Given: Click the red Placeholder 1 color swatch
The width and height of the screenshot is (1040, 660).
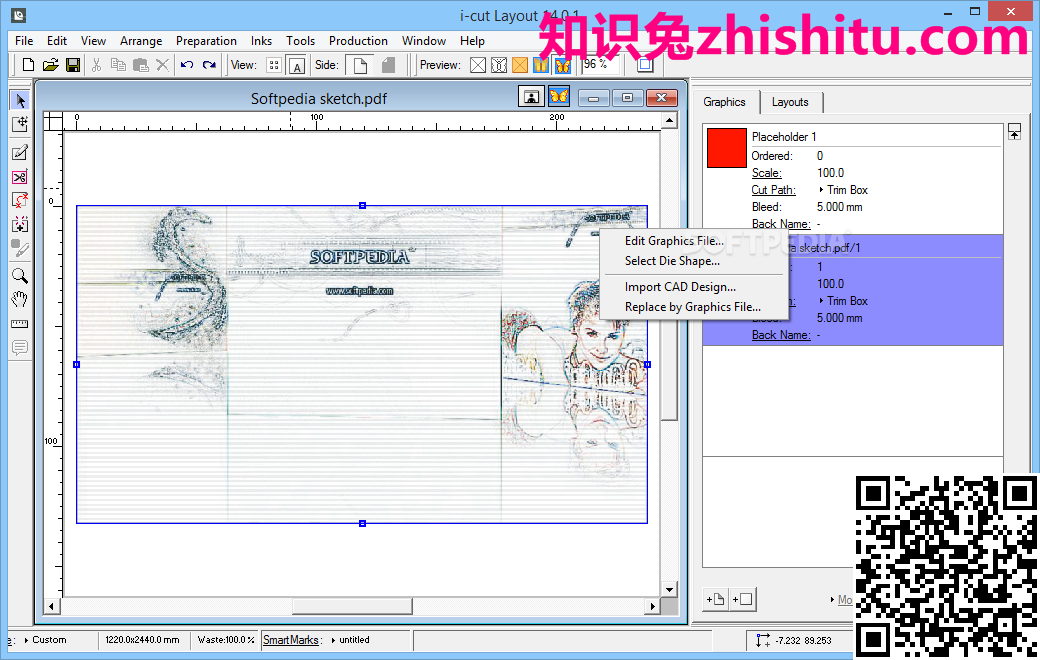Looking at the screenshot, I should click(726, 148).
